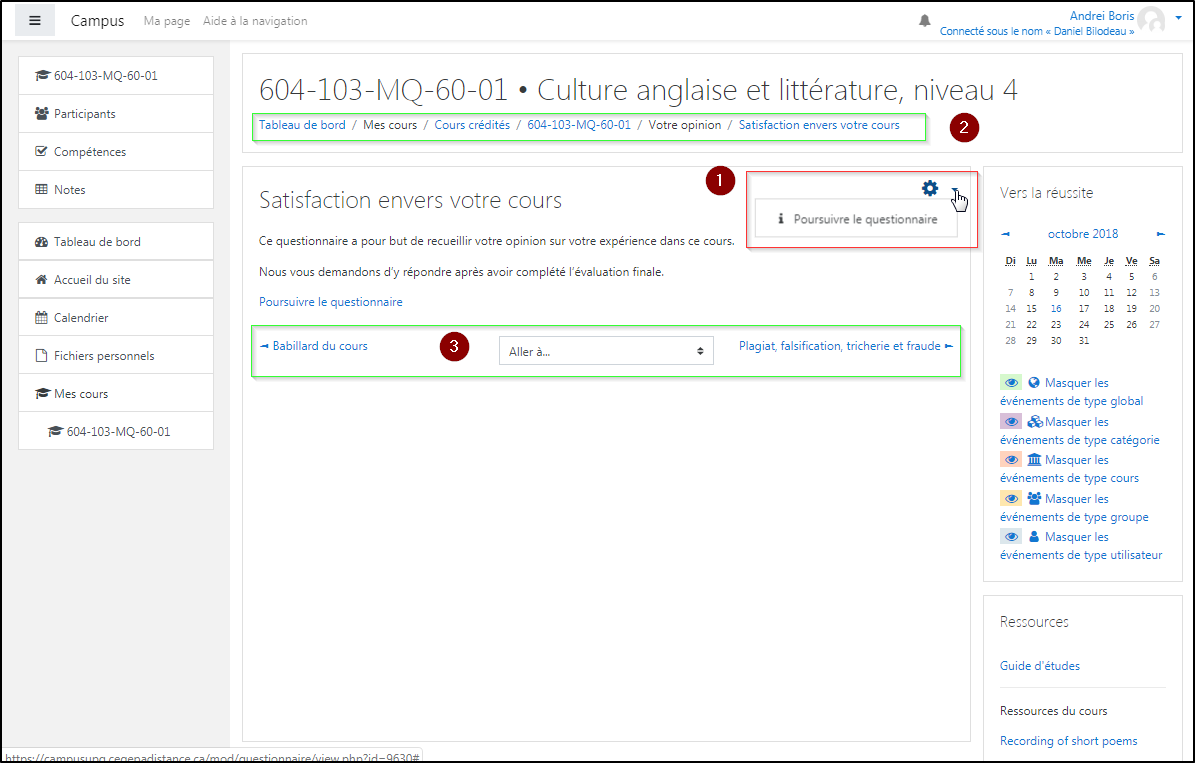
Task: Click the hamburger menu icon
Action: [35, 20]
